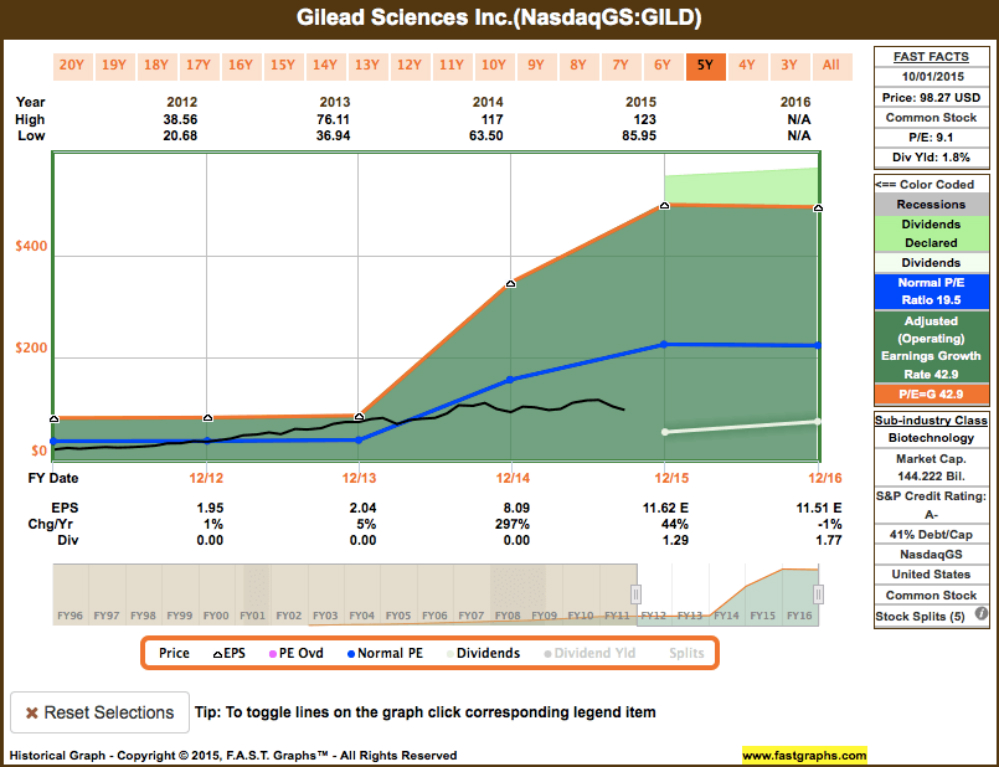Switch to the 3Y time range
The image size is (999, 767).
[789, 66]
